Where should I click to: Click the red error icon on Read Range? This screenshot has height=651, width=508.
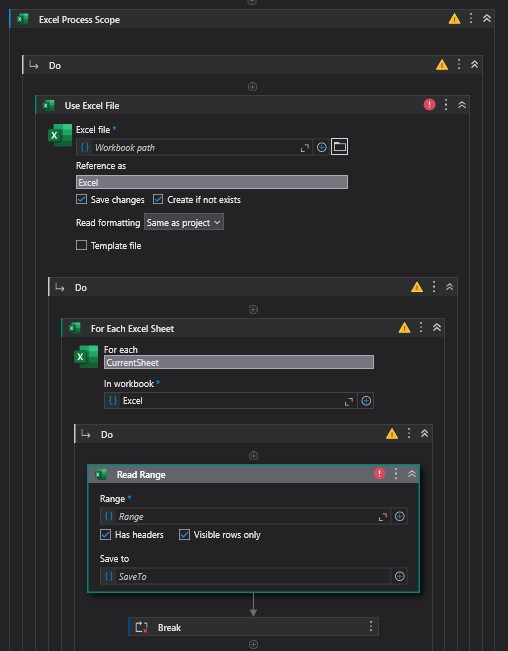(x=379, y=474)
